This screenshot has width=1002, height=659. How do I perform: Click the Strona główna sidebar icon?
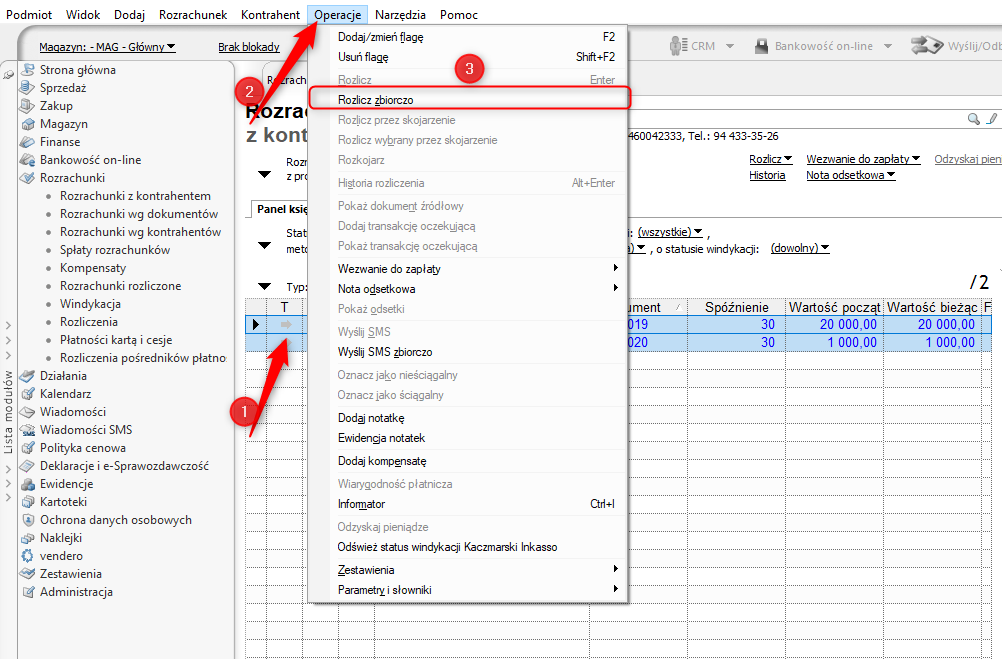pyautogui.click(x=27, y=70)
